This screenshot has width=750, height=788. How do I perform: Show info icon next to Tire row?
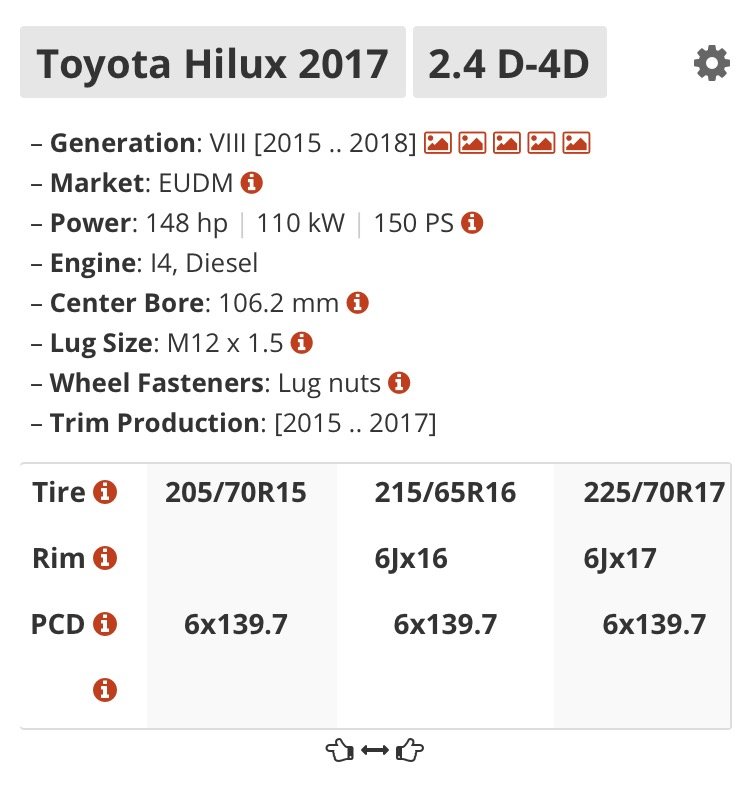tap(105, 492)
